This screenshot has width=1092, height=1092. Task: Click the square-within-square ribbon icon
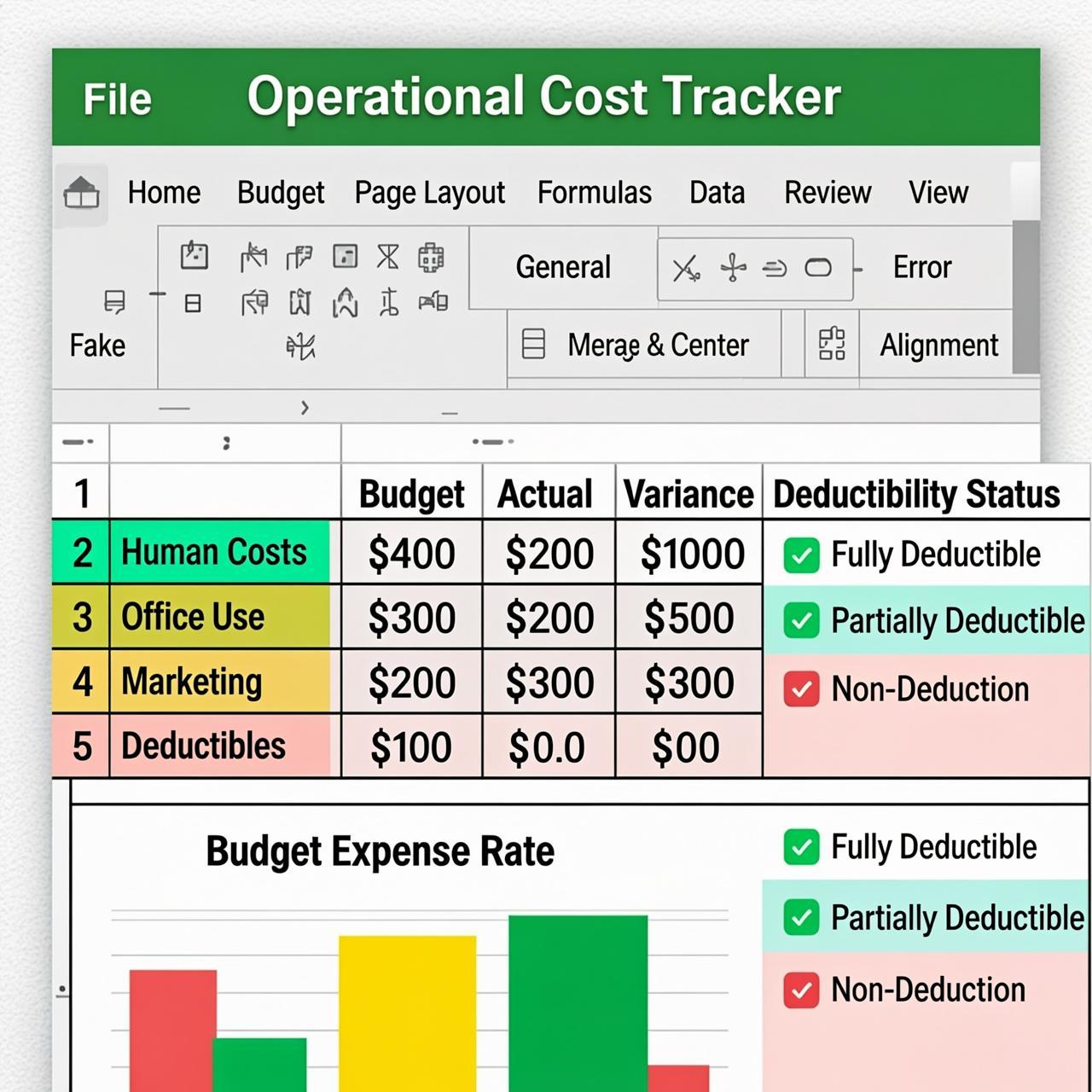[x=345, y=256]
